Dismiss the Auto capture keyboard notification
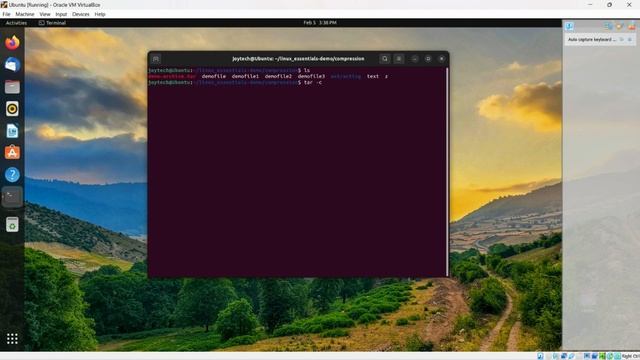The height and width of the screenshot is (360, 640). (630, 40)
